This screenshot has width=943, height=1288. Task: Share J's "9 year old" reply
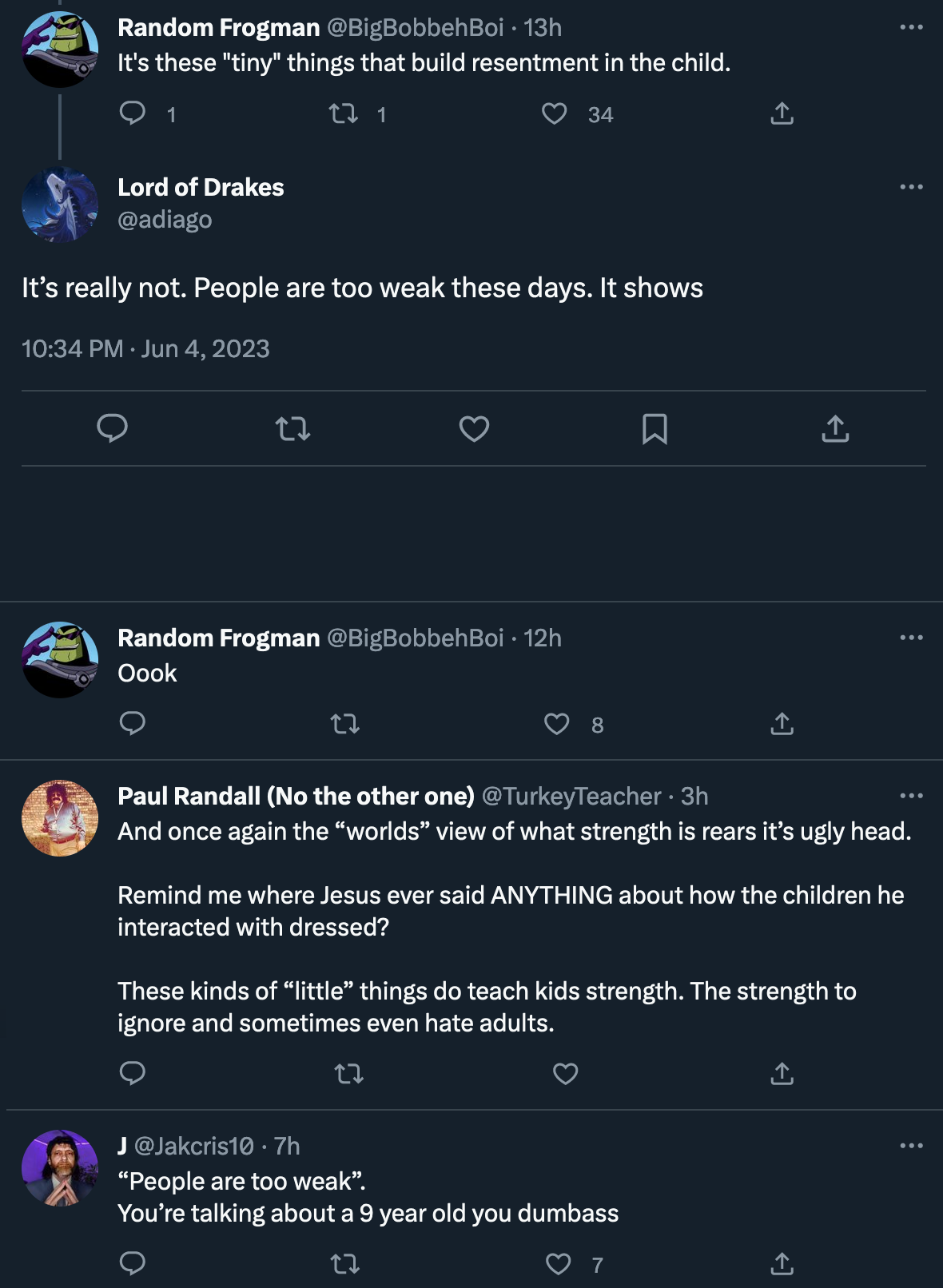[782, 1263]
